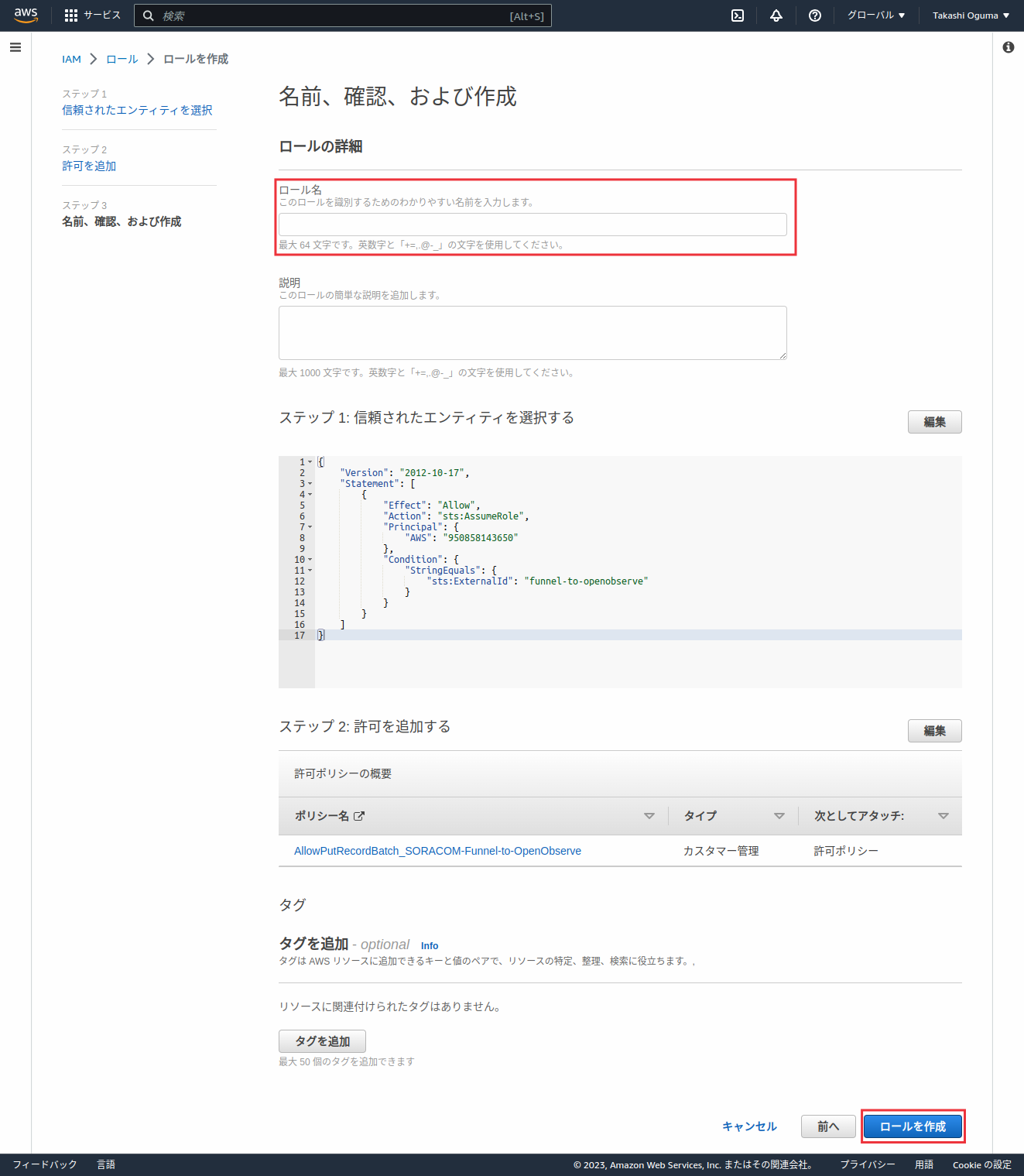Open the notifications bell
Image resolution: width=1024 pixels, height=1176 pixels.
tap(776, 15)
